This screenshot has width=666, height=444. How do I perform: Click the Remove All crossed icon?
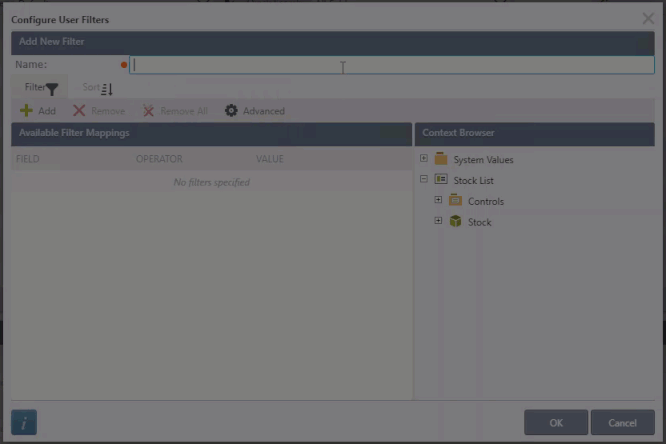148,111
